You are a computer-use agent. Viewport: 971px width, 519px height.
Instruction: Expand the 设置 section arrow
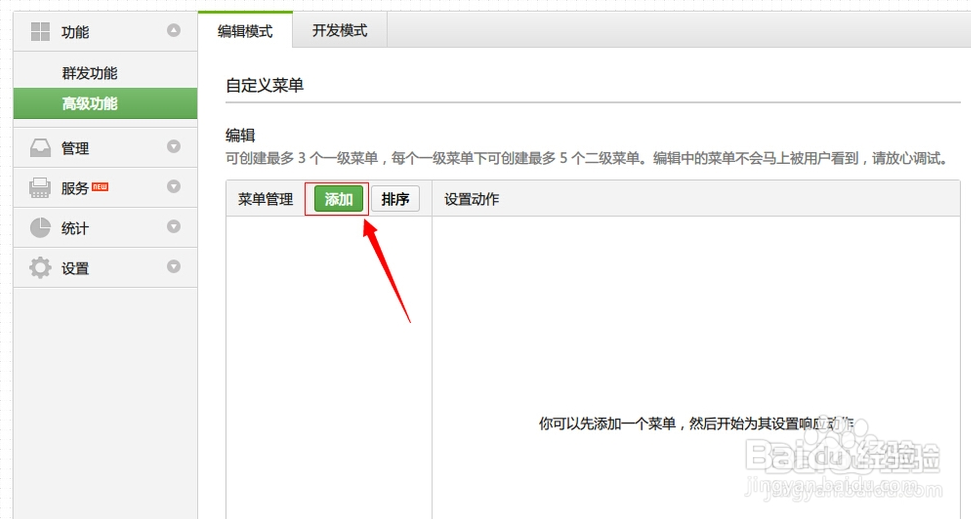(174, 266)
